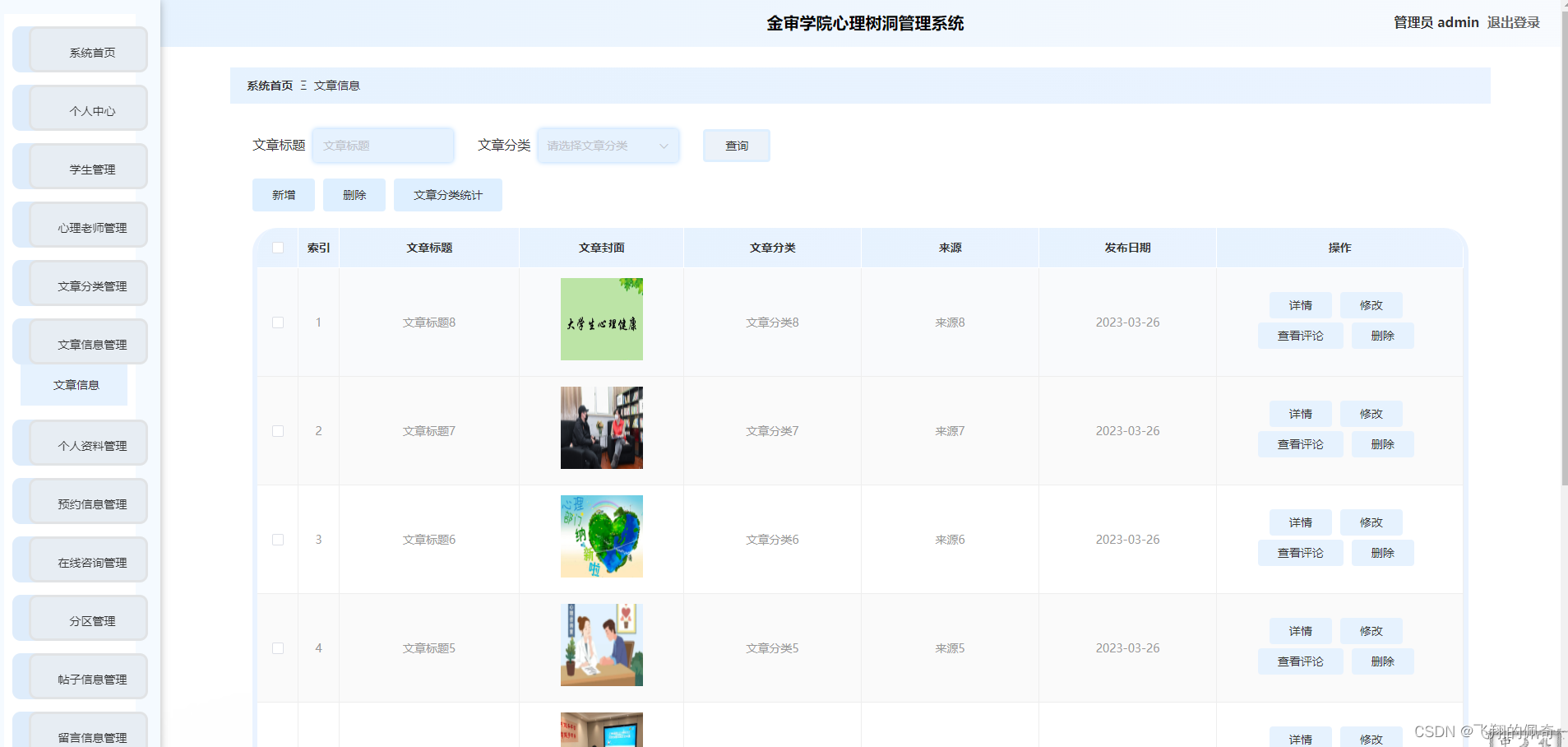
Task: Click 详情 for 文章标题8
Action: (x=1301, y=305)
